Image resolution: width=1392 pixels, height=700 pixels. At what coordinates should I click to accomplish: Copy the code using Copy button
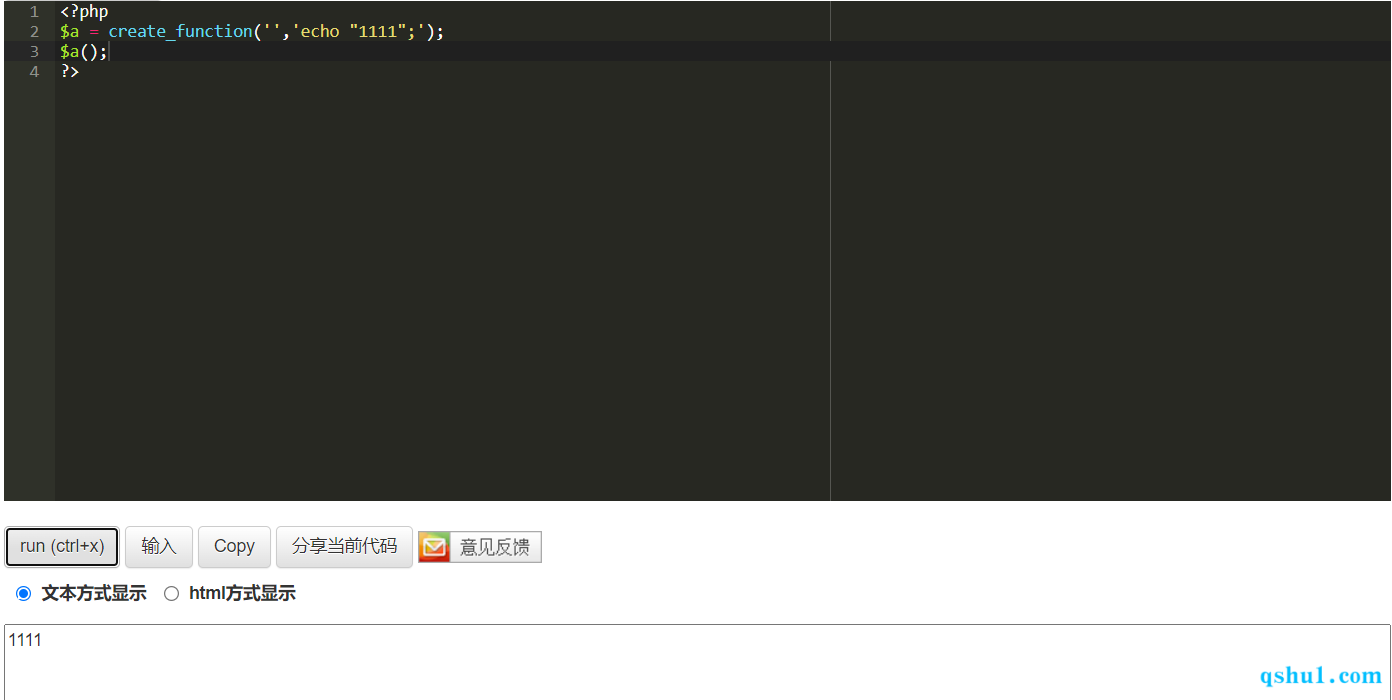pos(234,547)
